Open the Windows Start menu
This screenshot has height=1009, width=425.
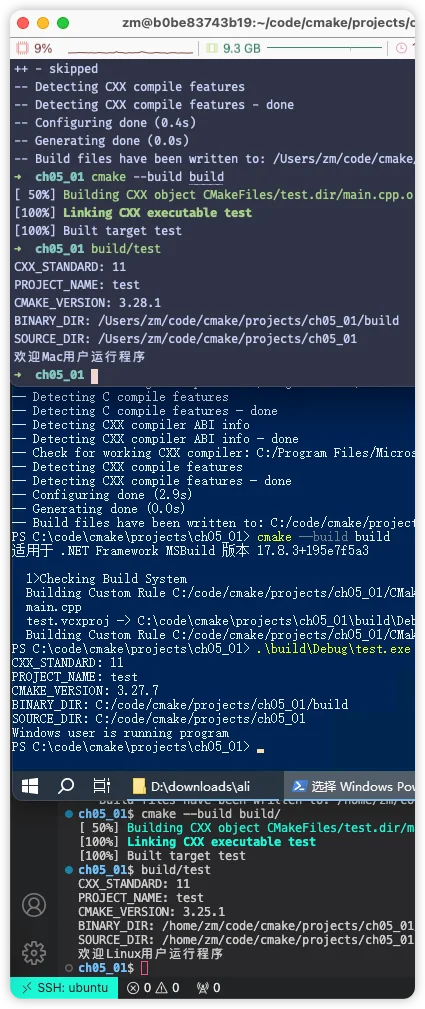[x=30, y=786]
